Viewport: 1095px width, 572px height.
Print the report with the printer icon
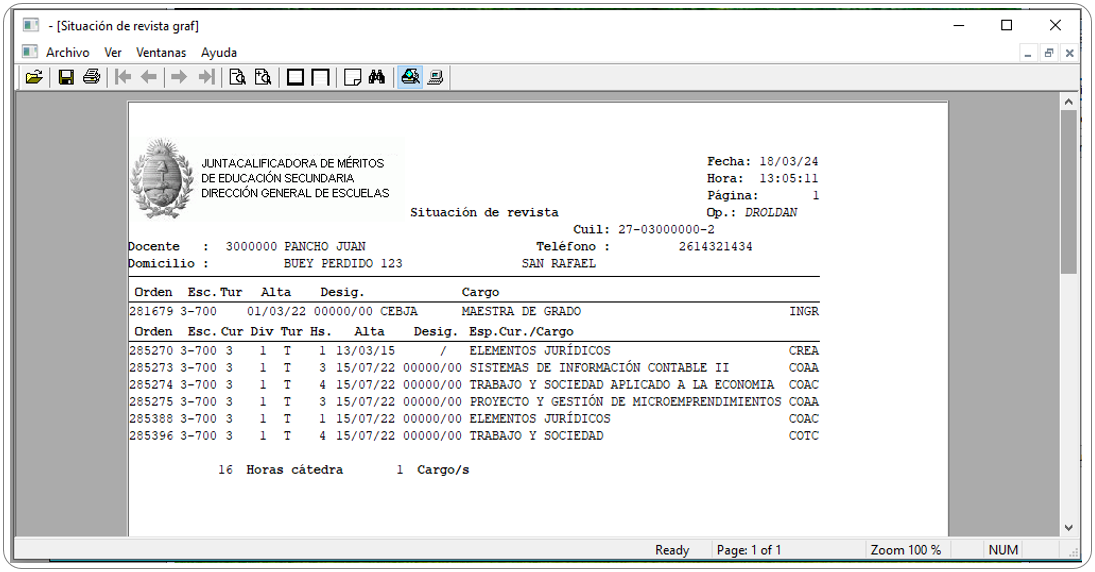coord(91,77)
